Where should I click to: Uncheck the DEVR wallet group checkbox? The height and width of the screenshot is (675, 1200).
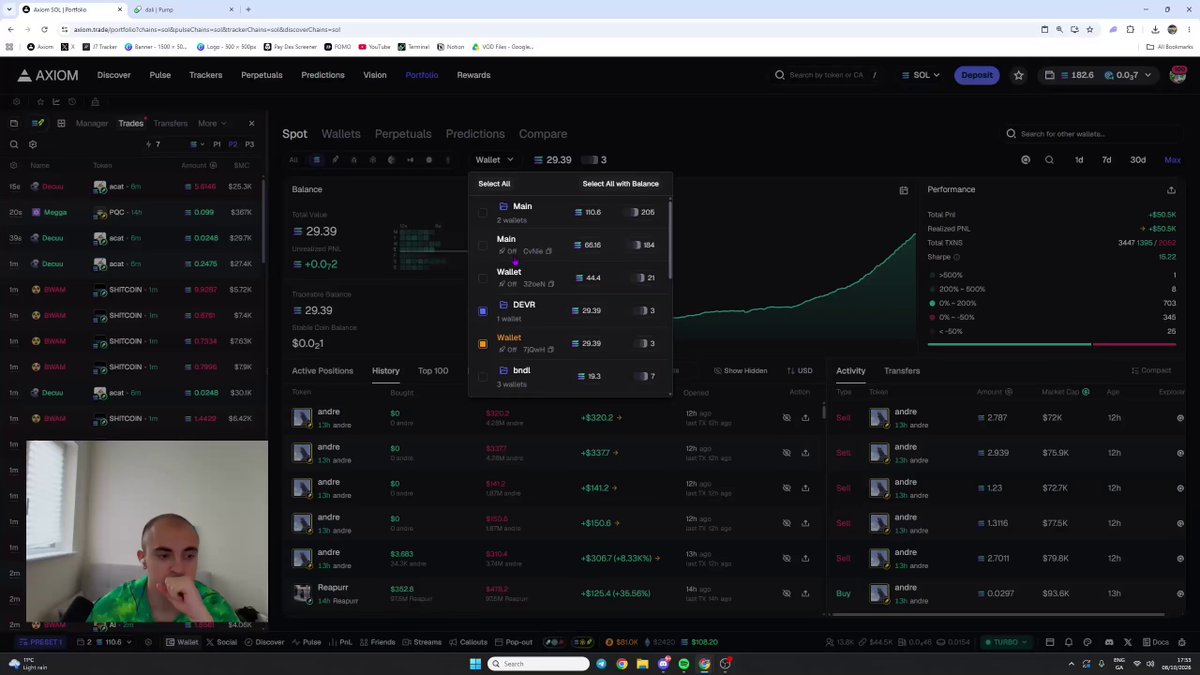pos(483,311)
